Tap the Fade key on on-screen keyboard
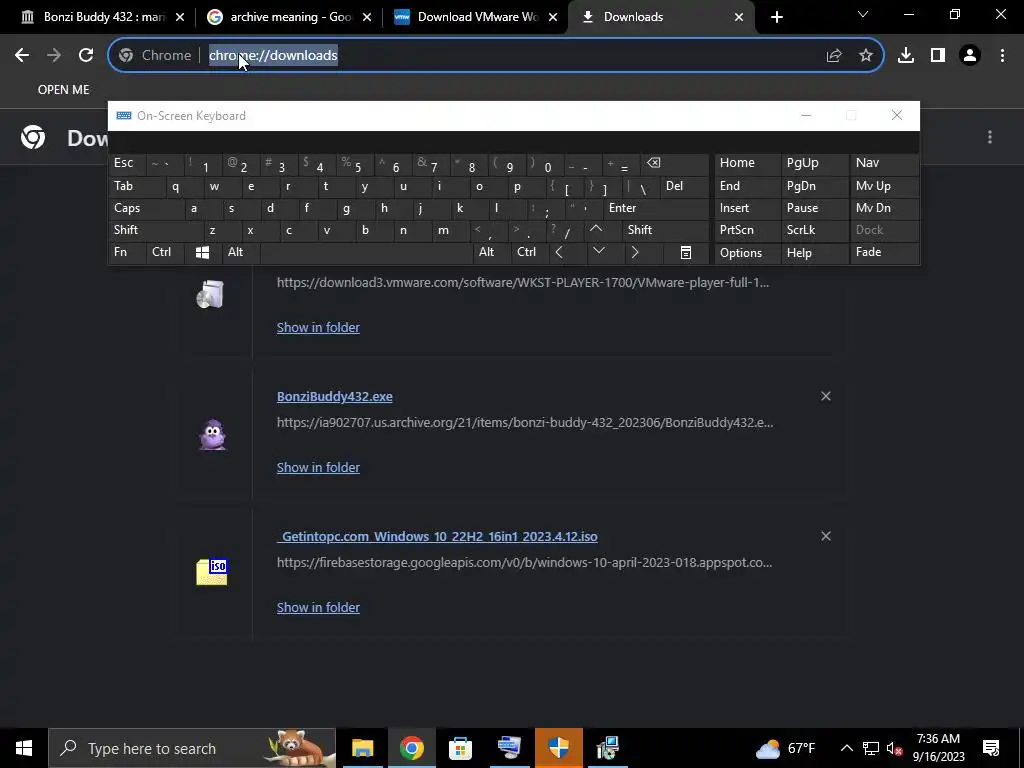Viewport: 1024px width, 768px height. [x=884, y=252]
